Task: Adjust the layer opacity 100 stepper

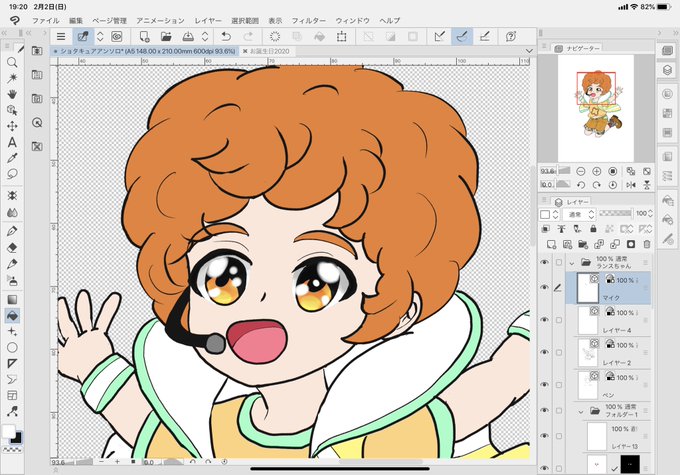Action: click(x=650, y=213)
